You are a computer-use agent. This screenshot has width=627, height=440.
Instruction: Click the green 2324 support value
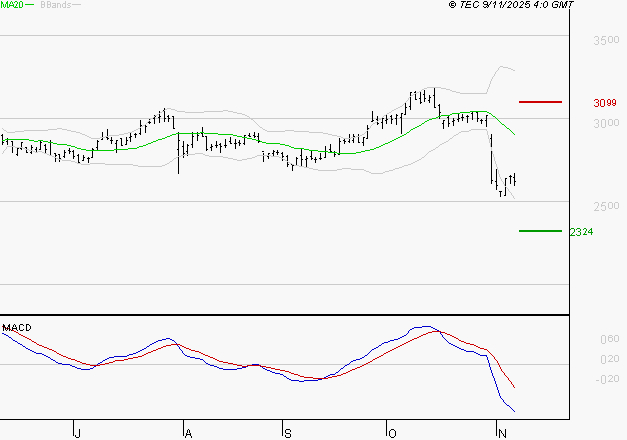(x=581, y=232)
